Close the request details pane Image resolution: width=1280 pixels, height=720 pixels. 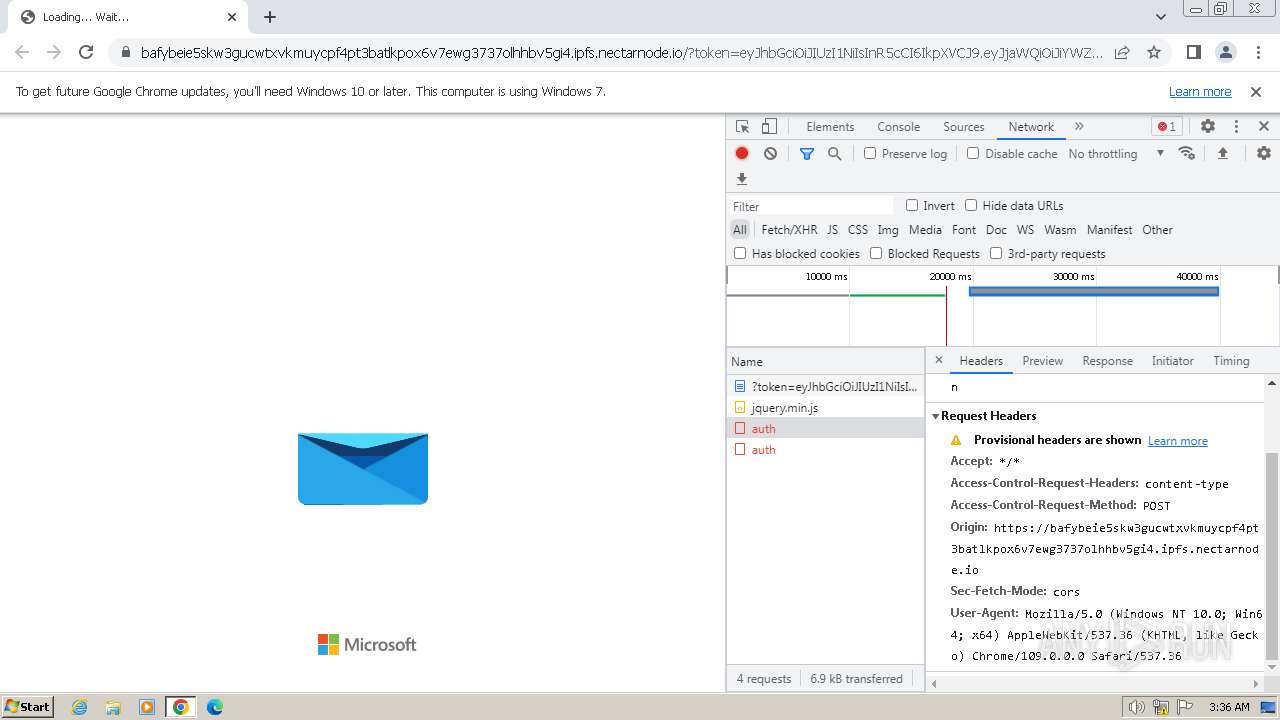click(938, 360)
